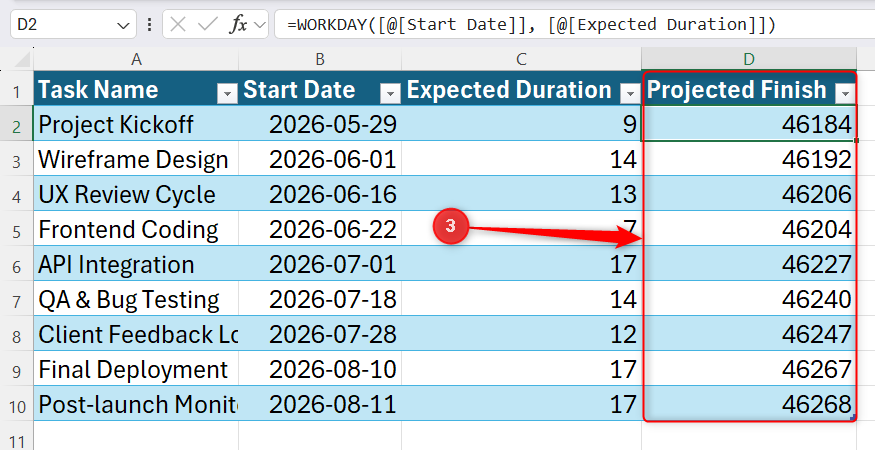Select the finish cell showing 46240
This screenshot has height=450, width=875.
tap(749, 299)
